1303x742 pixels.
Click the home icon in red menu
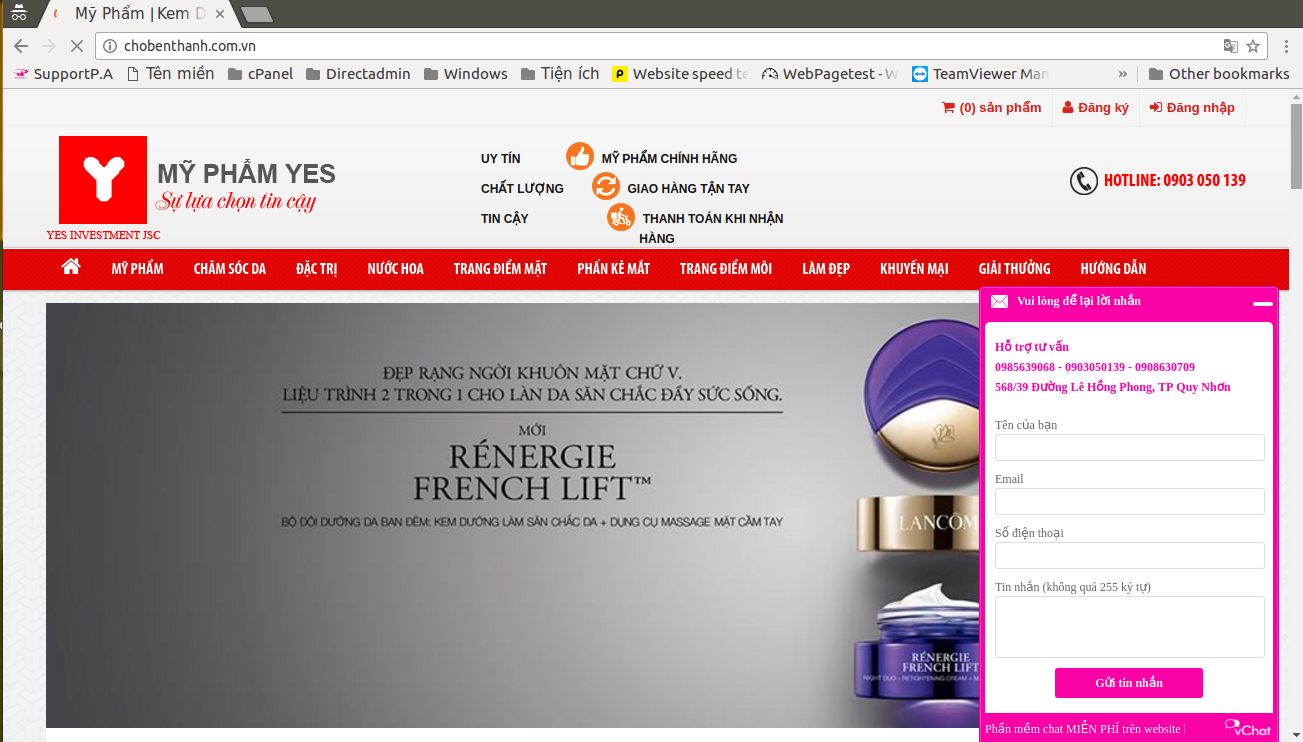(71, 267)
